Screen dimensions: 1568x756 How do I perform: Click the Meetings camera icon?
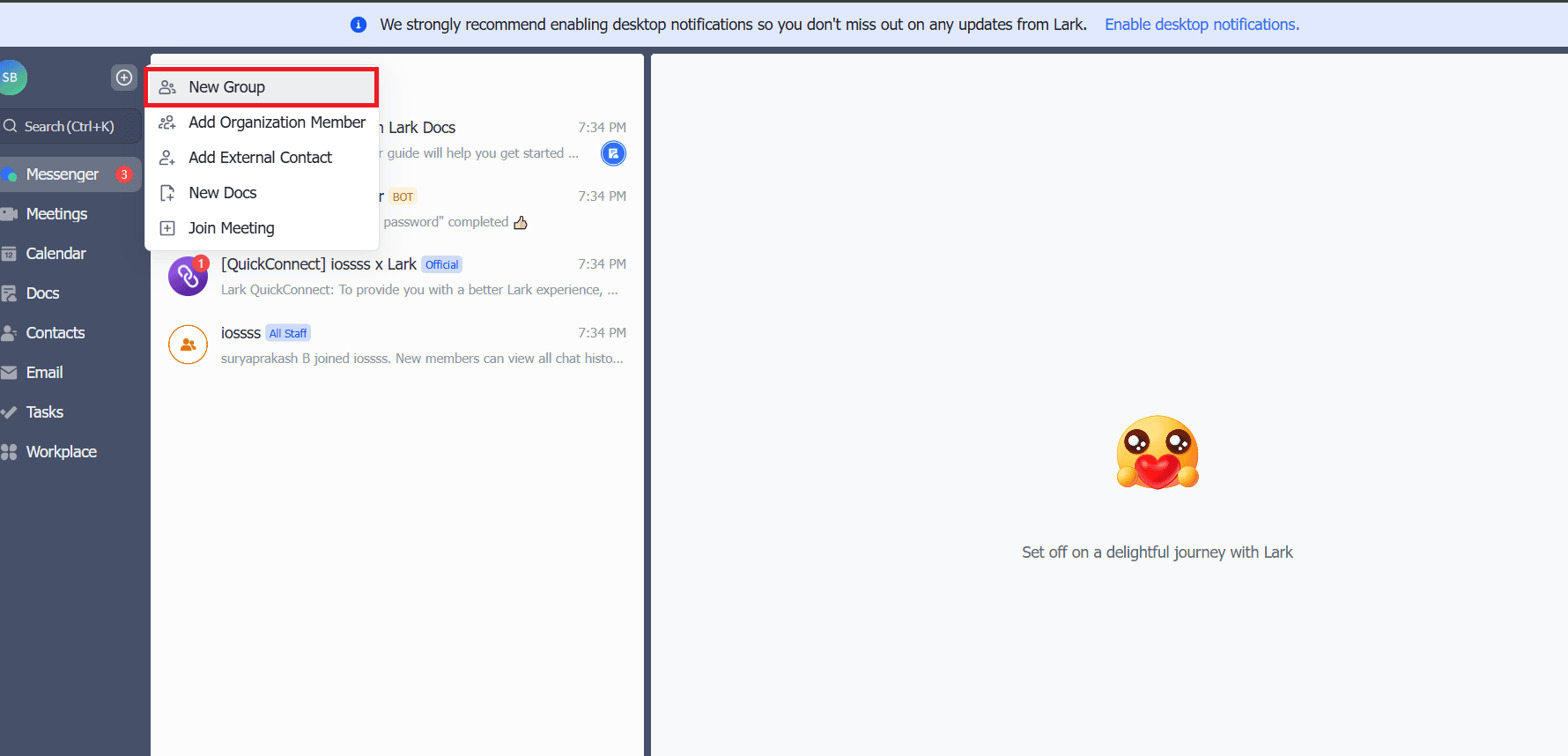[x=9, y=214]
